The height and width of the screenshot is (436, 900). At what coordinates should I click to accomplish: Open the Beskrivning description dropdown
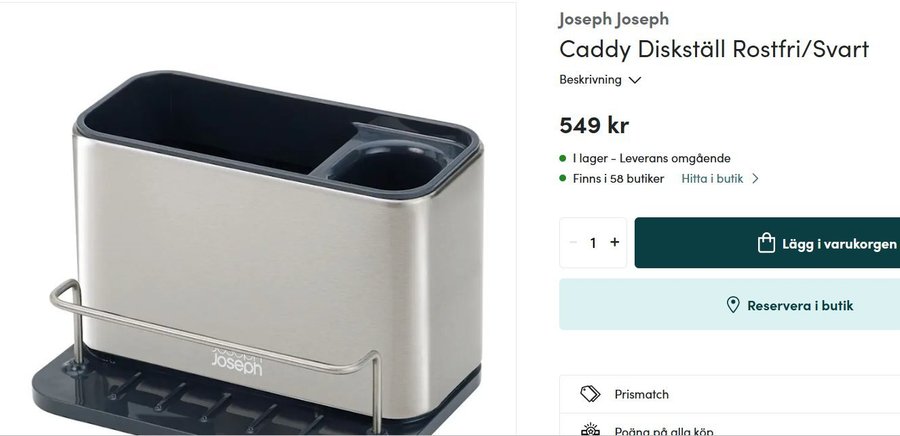[600, 79]
